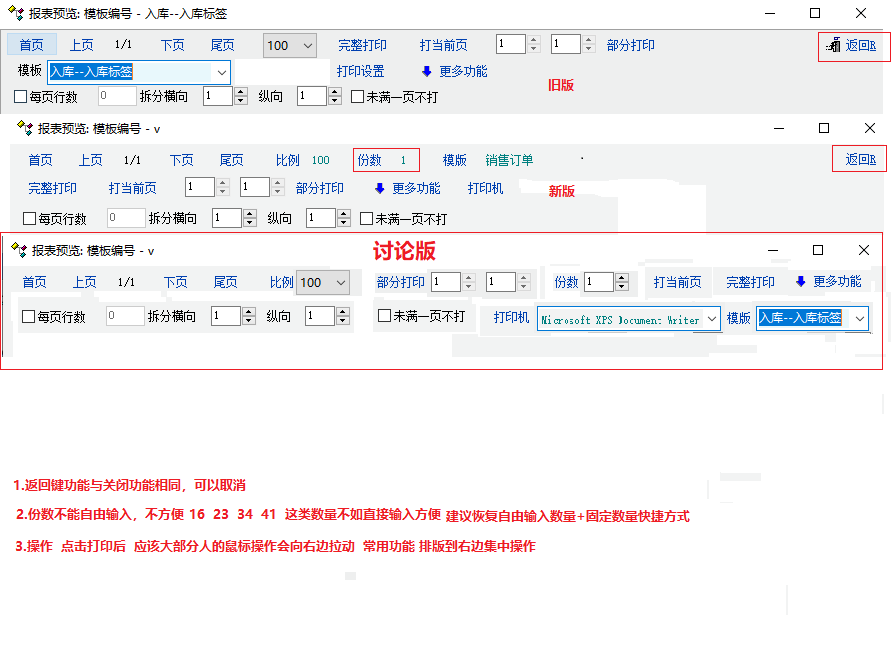891x647 pixels.
Task: Toggle 未满一页不打 checkbox in the new version
Action: (366, 218)
